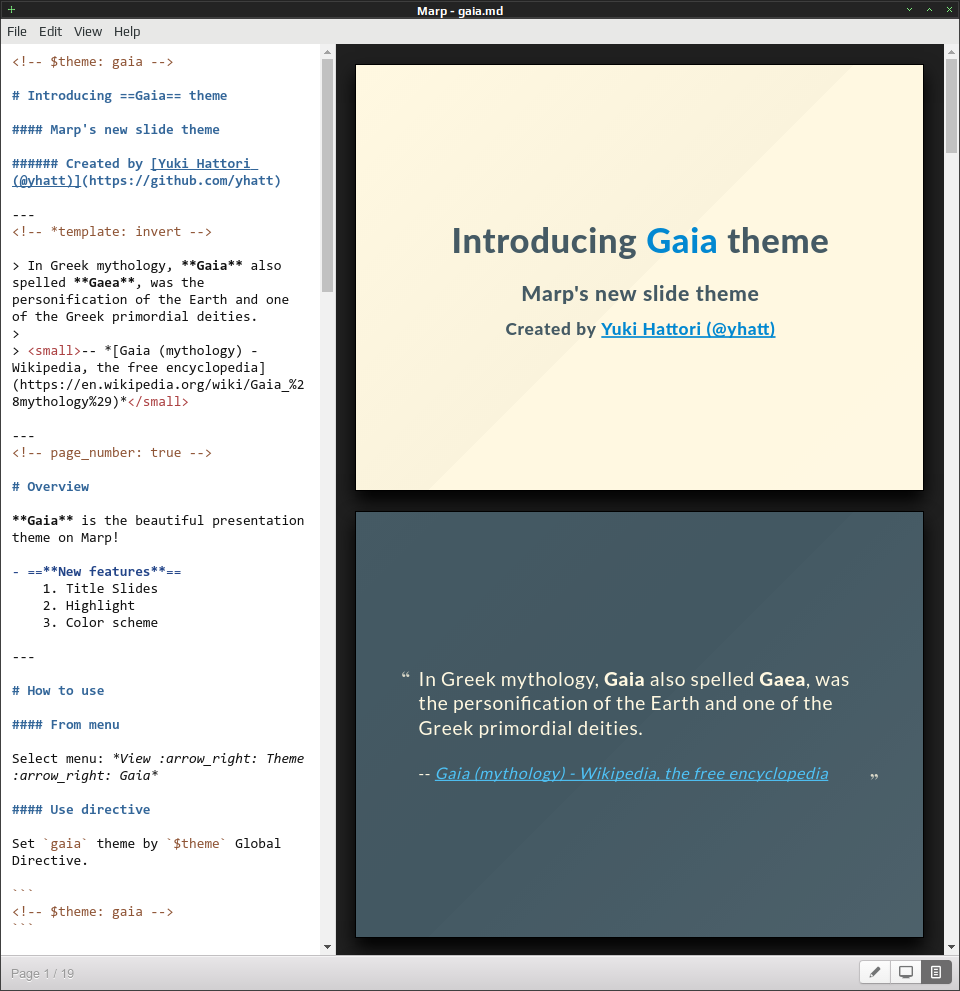Switch to Markdown edit-only view (pencil icon)
The image size is (960, 991).
tap(875, 973)
